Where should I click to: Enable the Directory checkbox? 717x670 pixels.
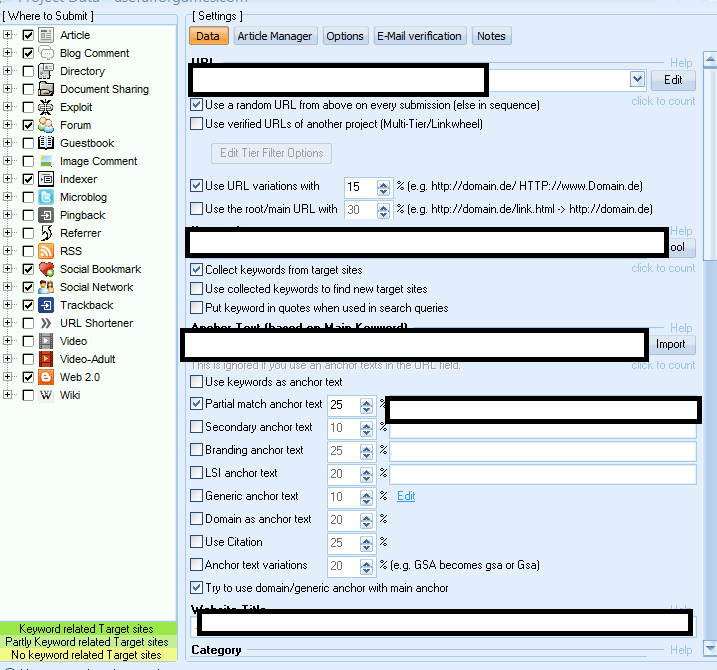pyautogui.click(x=28, y=71)
